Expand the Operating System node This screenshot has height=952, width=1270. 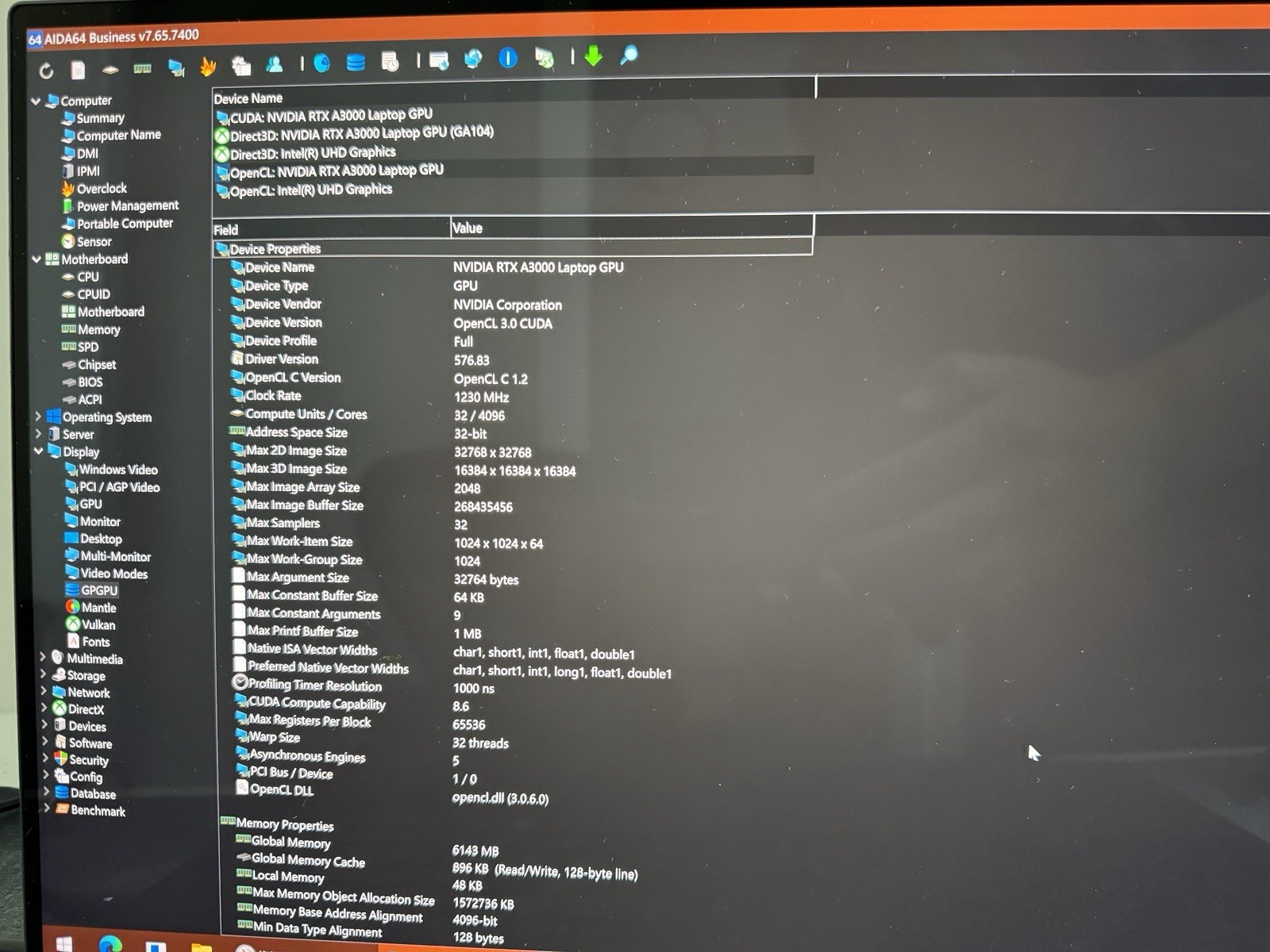click(37, 416)
